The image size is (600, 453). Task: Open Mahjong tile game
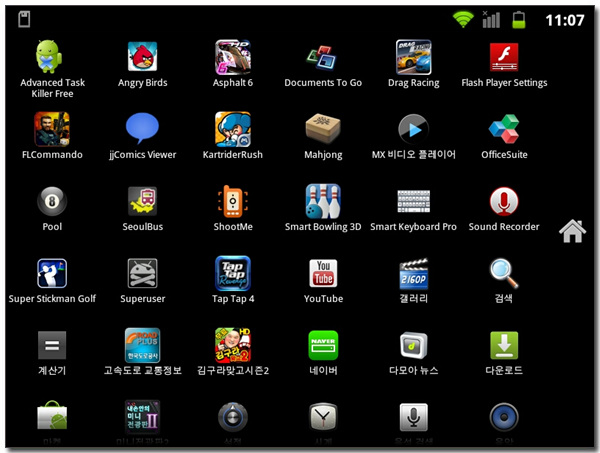pyautogui.click(x=323, y=136)
